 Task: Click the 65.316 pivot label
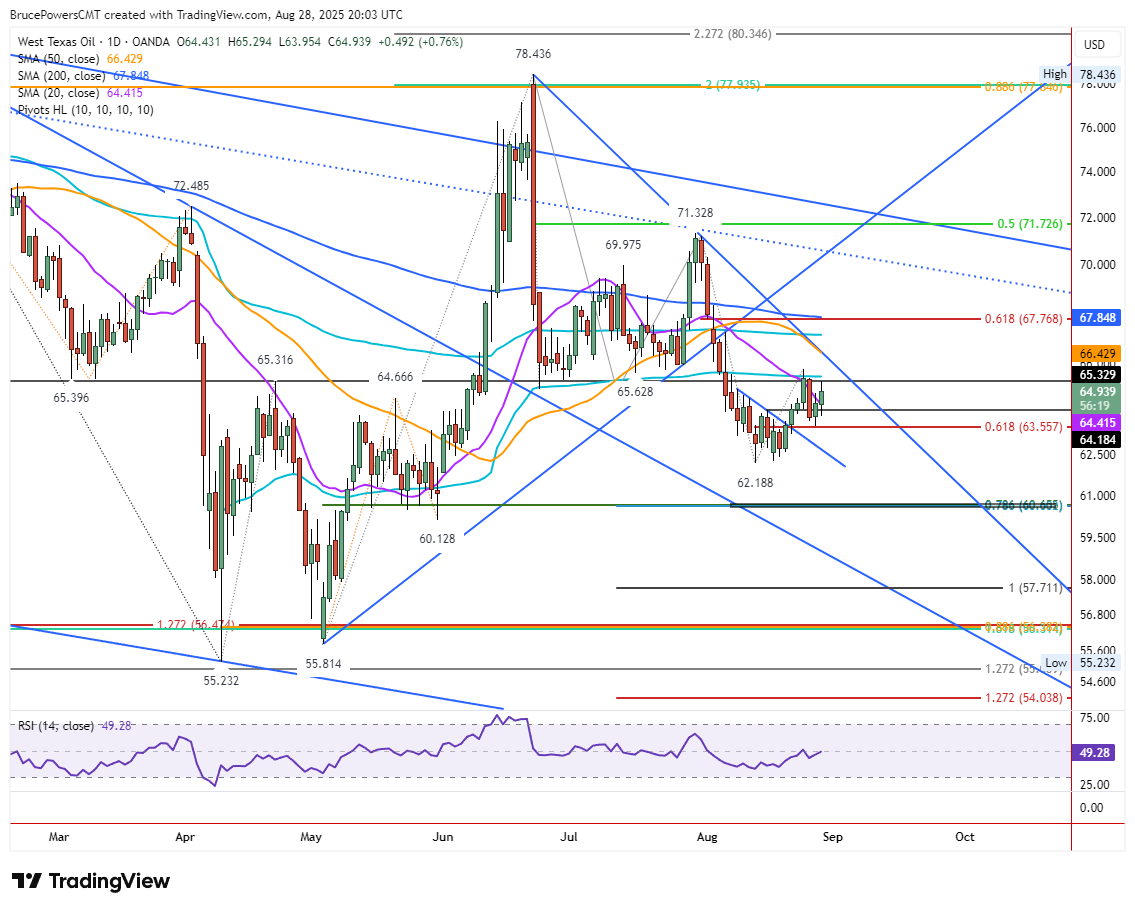275,360
